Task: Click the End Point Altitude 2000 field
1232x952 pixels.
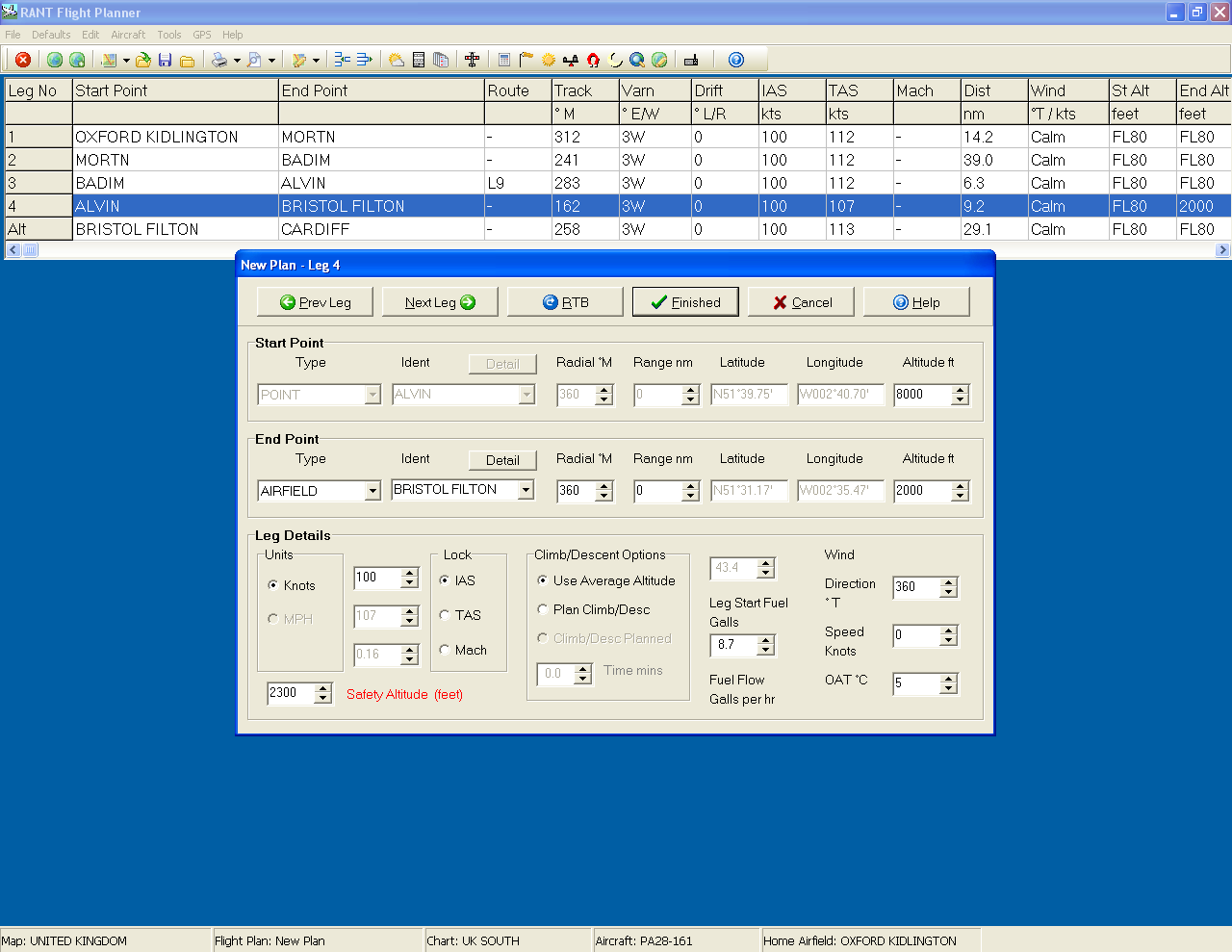Action: click(922, 491)
